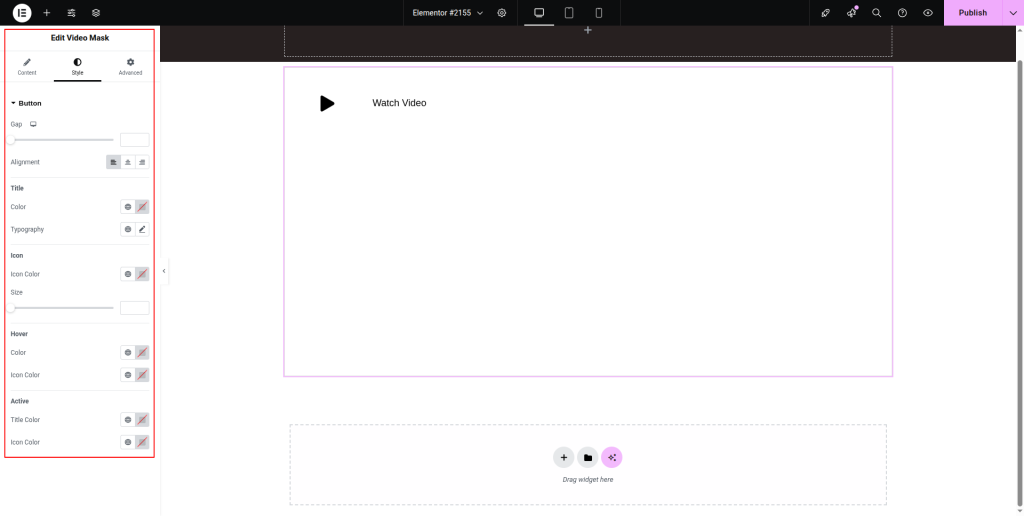Open global color for Title Color
This screenshot has width=1024, height=516.
128,207
